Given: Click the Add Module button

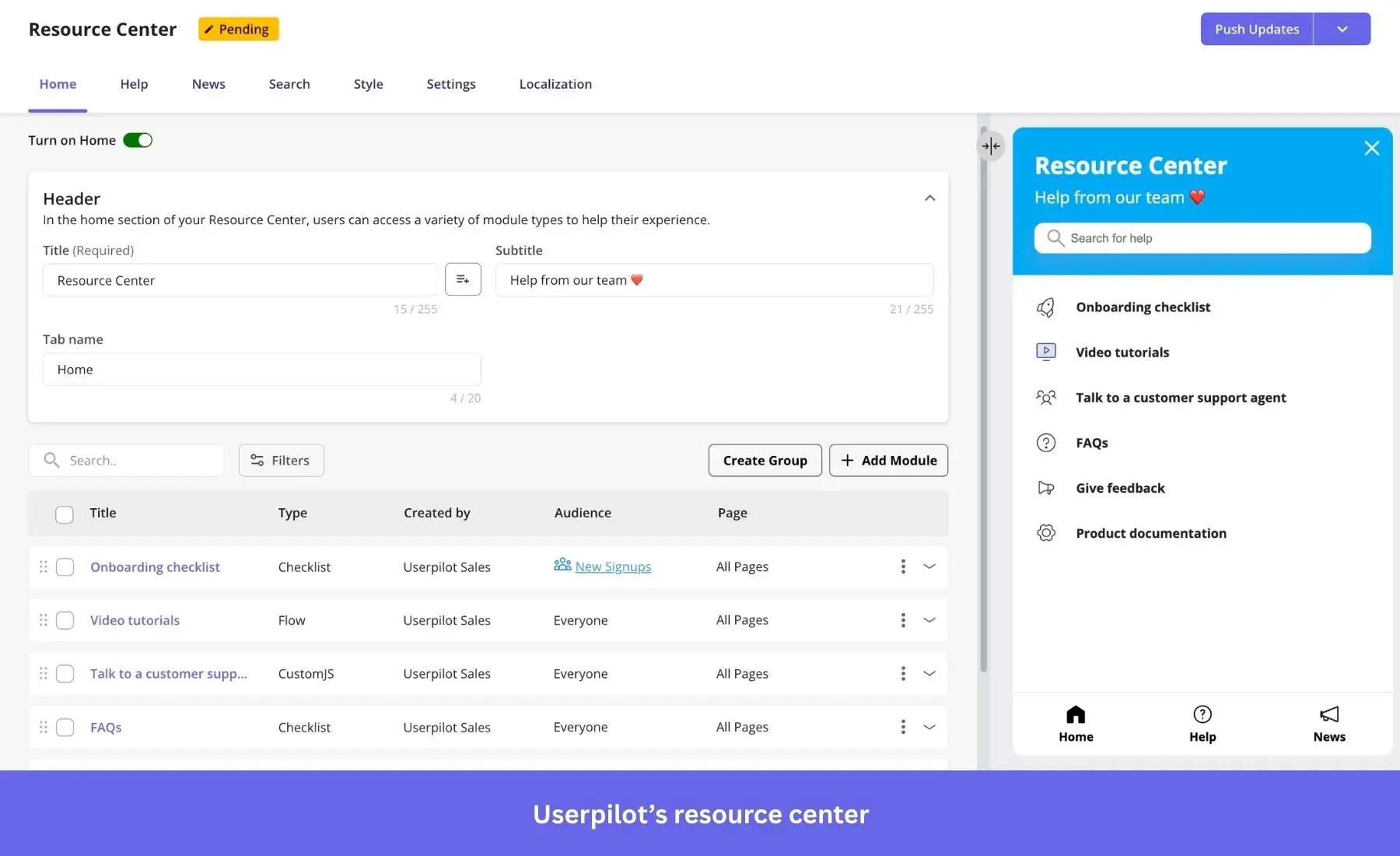Looking at the screenshot, I should point(888,461).
